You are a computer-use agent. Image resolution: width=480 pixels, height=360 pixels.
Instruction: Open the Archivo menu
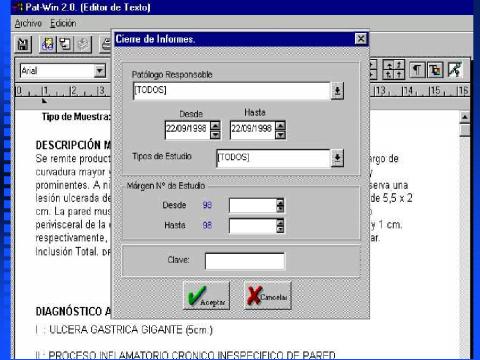28,23
